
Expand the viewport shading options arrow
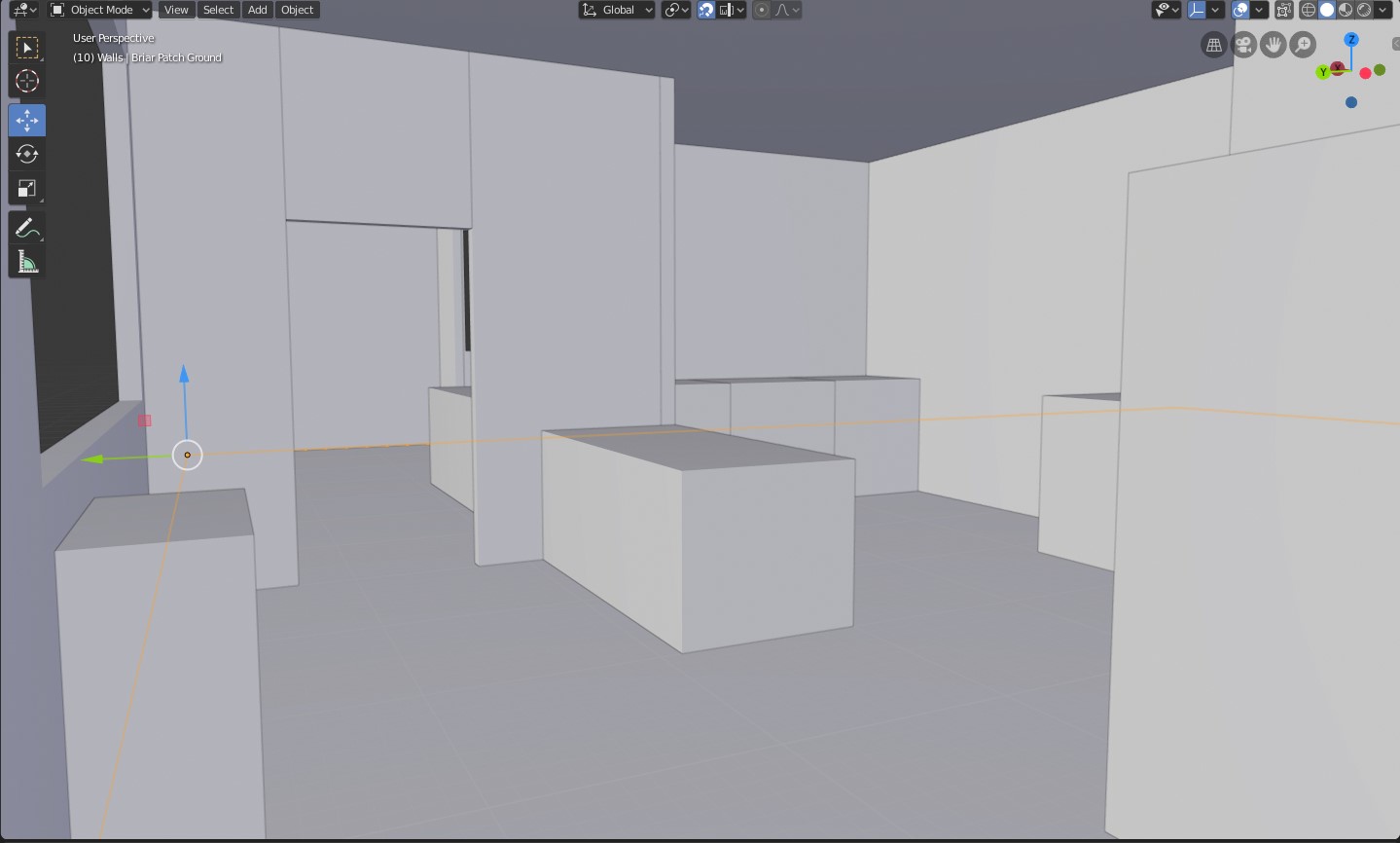[x=1382, y=10]
